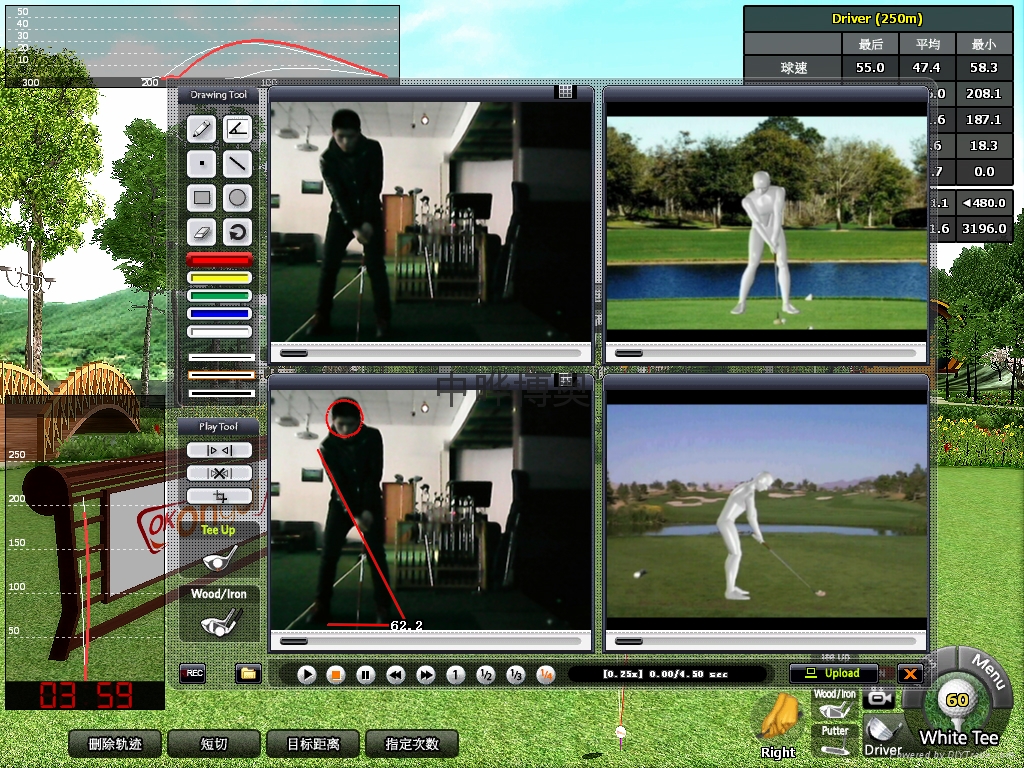Choose the orange-highlighted middle line thickness
Image resolution: width=1024 pixels, height=768 pixels.
pyautogui.click(x=221, y=375)
